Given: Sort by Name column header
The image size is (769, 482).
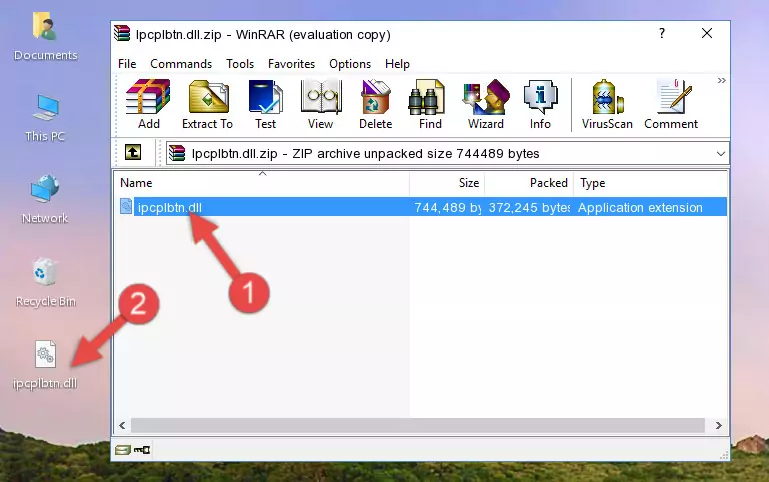Looking at the screenshot, I should (x=262, y=183).
